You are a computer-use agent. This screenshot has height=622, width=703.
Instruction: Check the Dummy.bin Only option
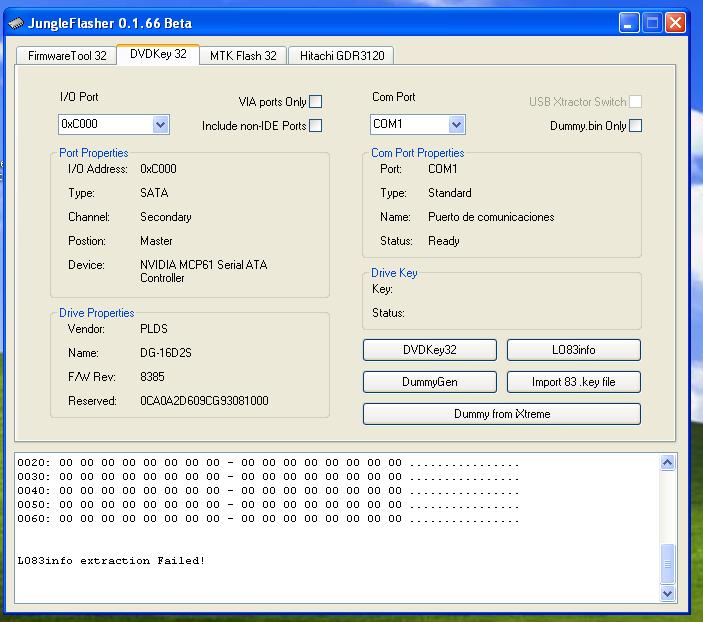pyautogui.click(x=636, y=126)
